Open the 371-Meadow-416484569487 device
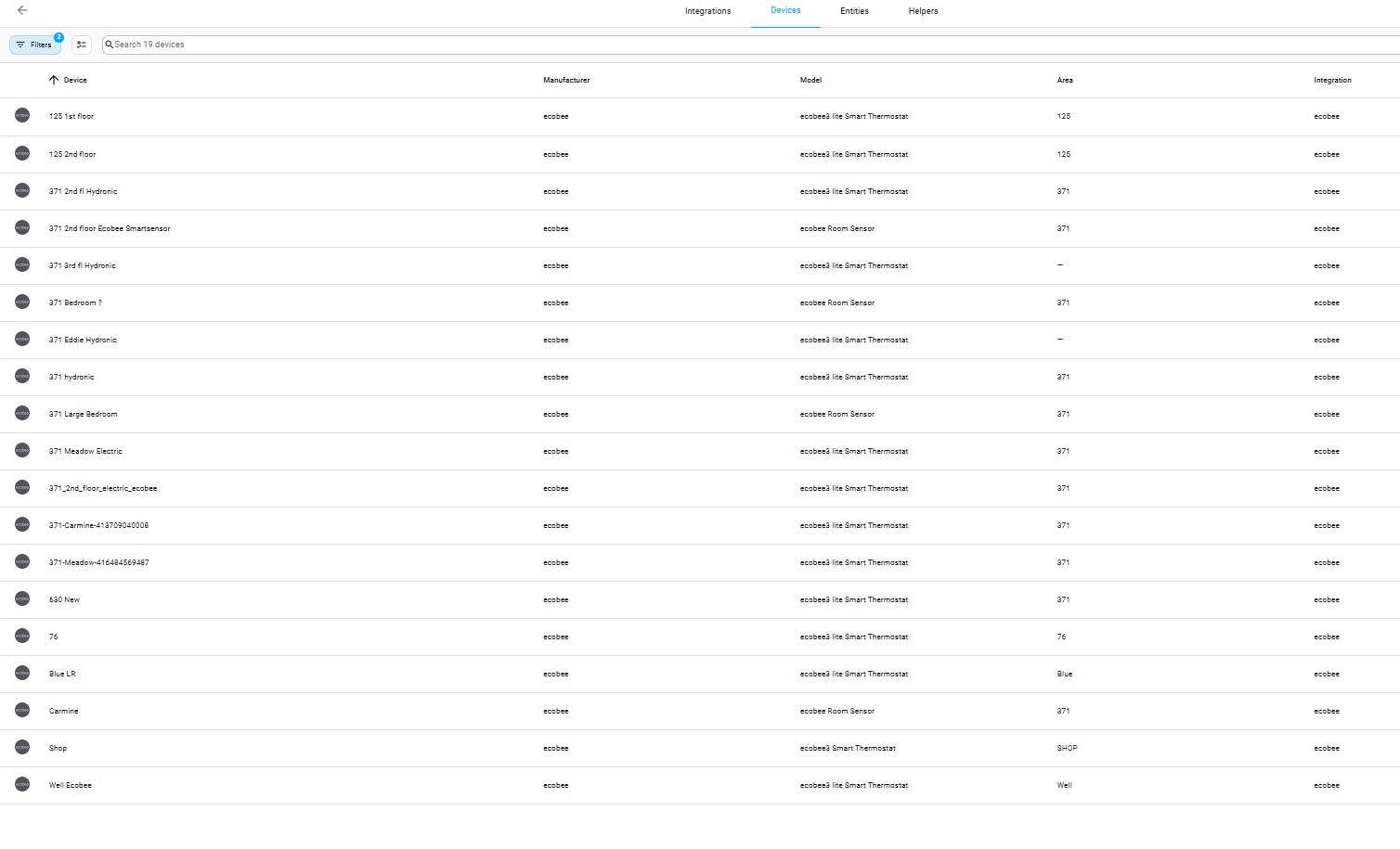1400x849 pixels. point(99,562)
